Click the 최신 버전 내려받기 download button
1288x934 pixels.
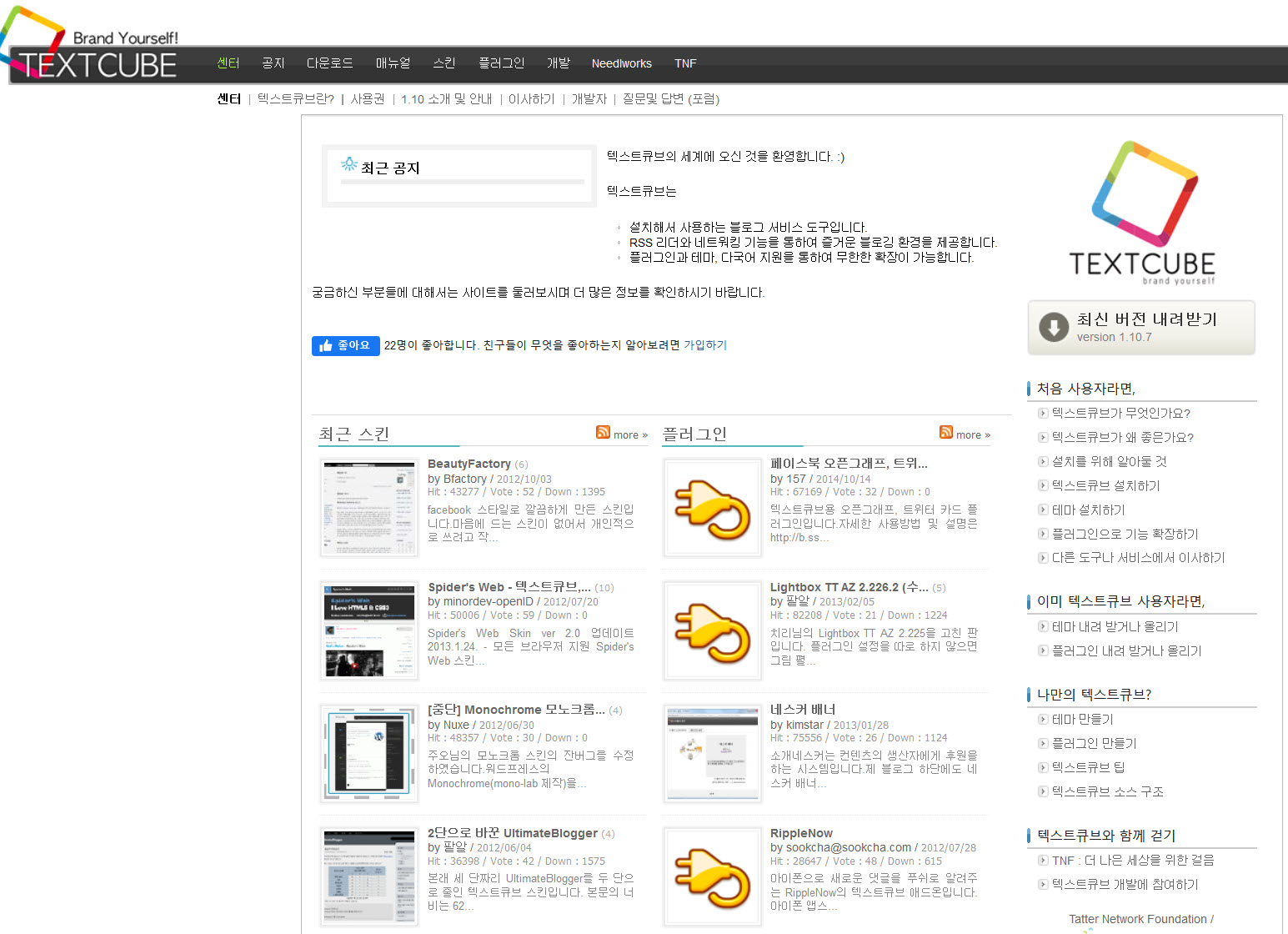pyautogui.click(x=1141, y=328)
